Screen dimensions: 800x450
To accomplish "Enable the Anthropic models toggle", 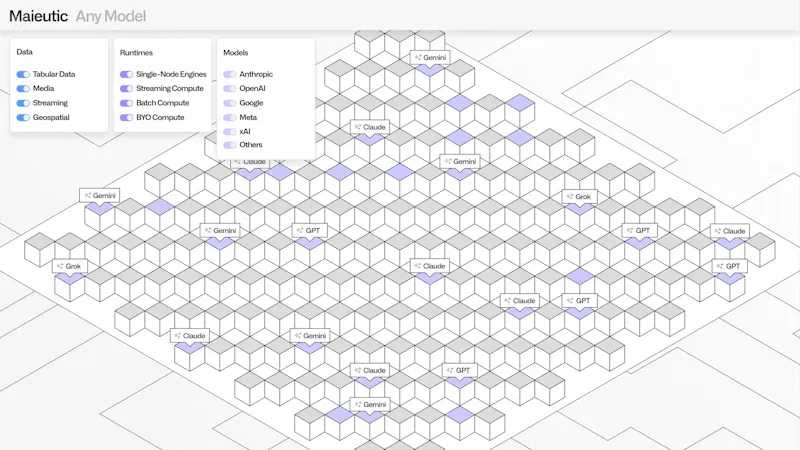I will (230, 74).
